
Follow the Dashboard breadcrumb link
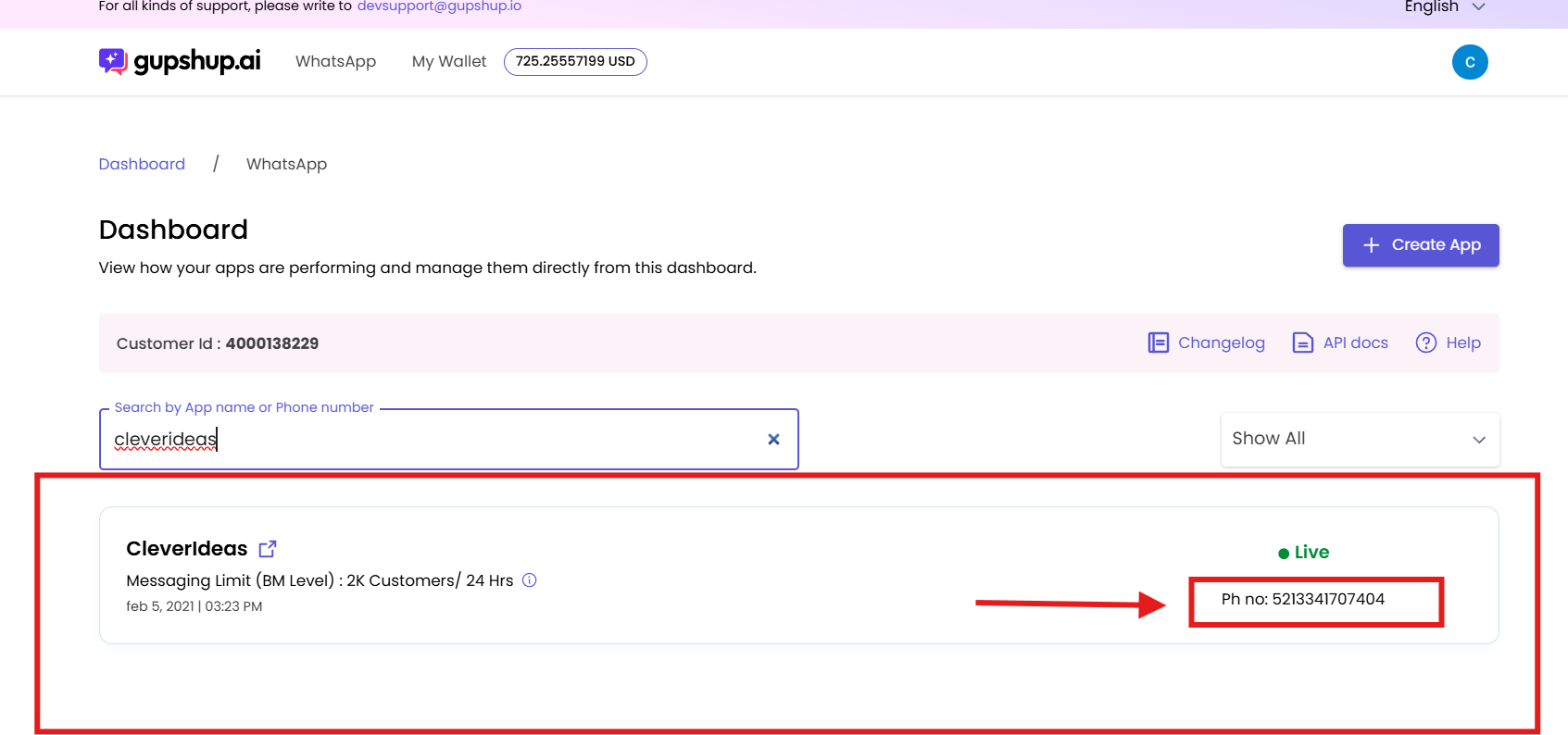pos(142,164)
